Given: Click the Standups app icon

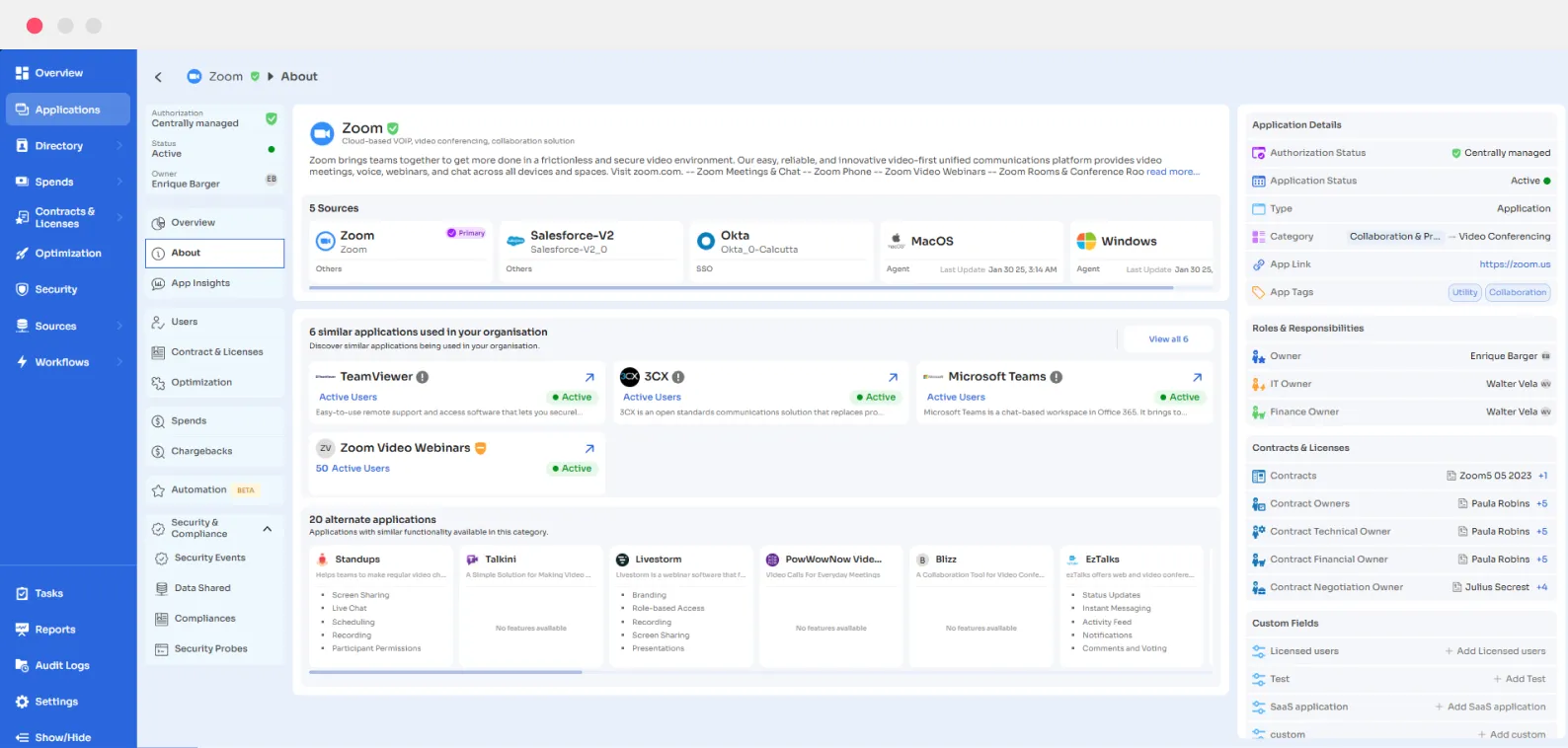Looking at the screenshot, I should [322, 560].
